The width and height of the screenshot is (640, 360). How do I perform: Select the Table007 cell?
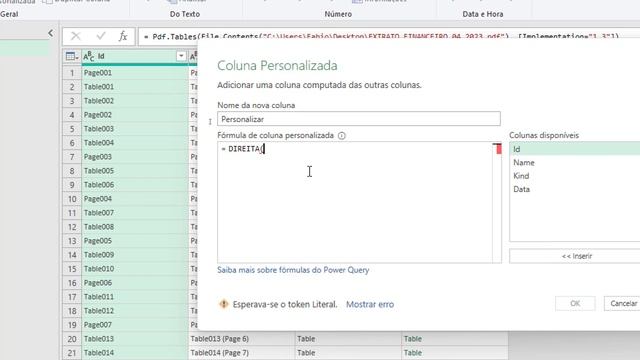pyautogui.click(x=135, y=213)
